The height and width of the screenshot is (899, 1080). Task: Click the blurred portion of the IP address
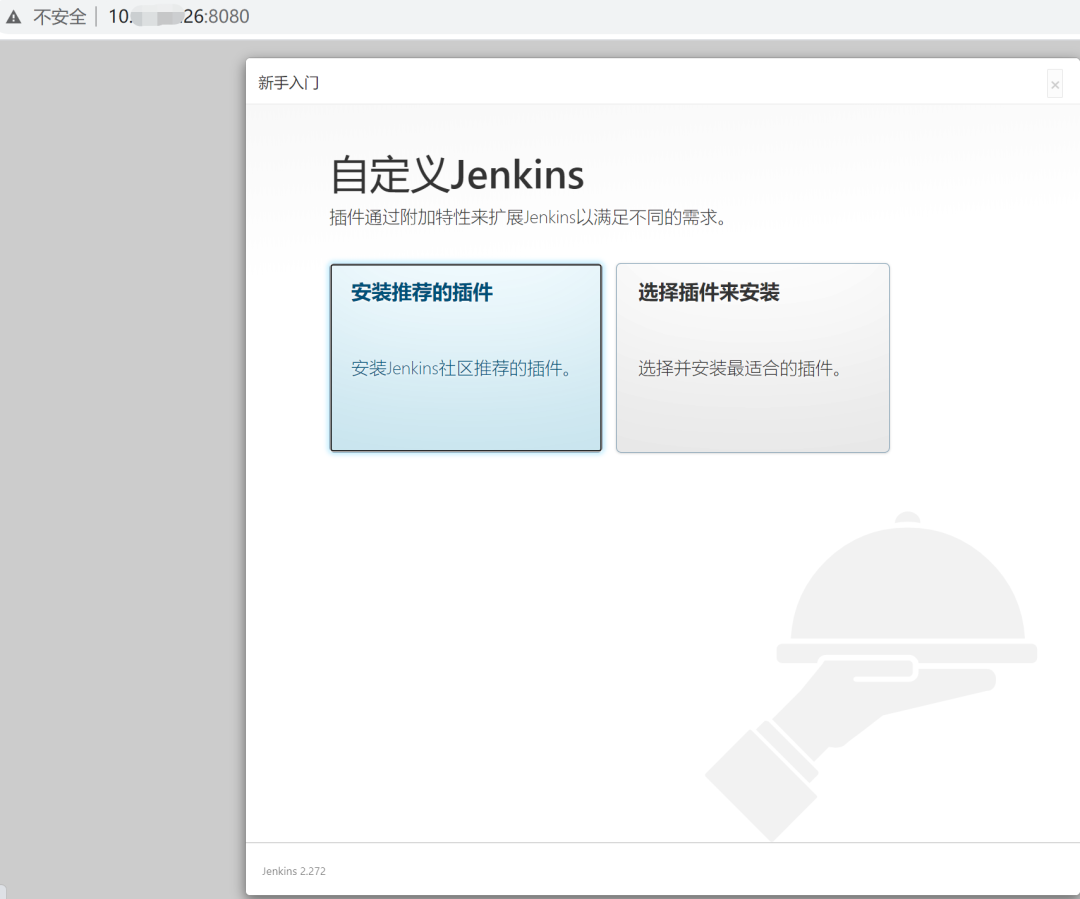154,17
